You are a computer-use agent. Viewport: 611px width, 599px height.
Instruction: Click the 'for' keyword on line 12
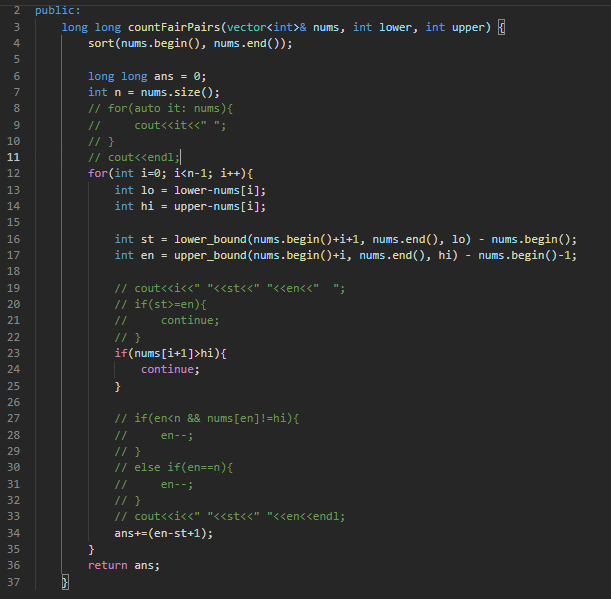pyautogui.click(x=98, y=173)
